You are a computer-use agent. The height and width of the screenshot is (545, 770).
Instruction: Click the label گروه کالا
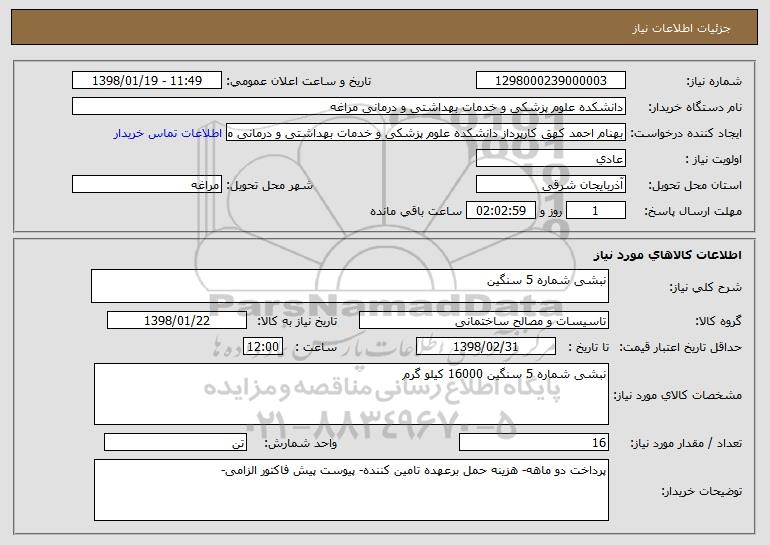coord(718,321)
